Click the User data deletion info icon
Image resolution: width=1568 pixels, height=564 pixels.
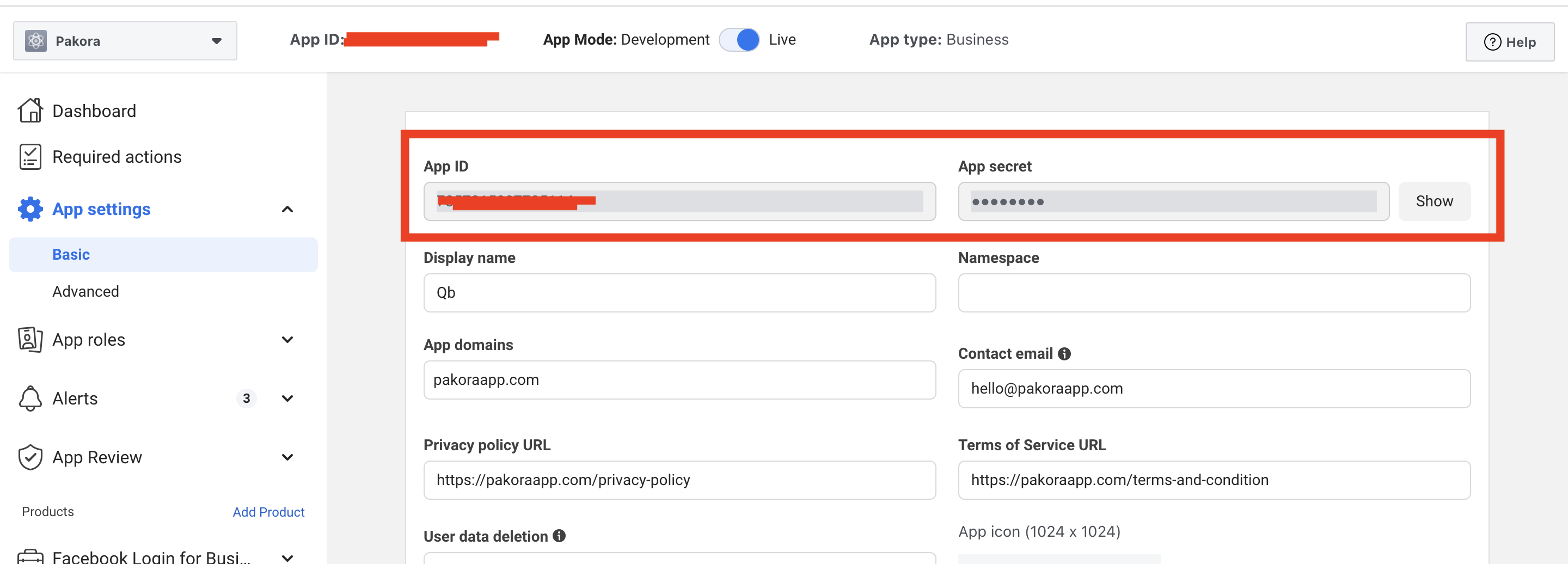coord(559,536)
